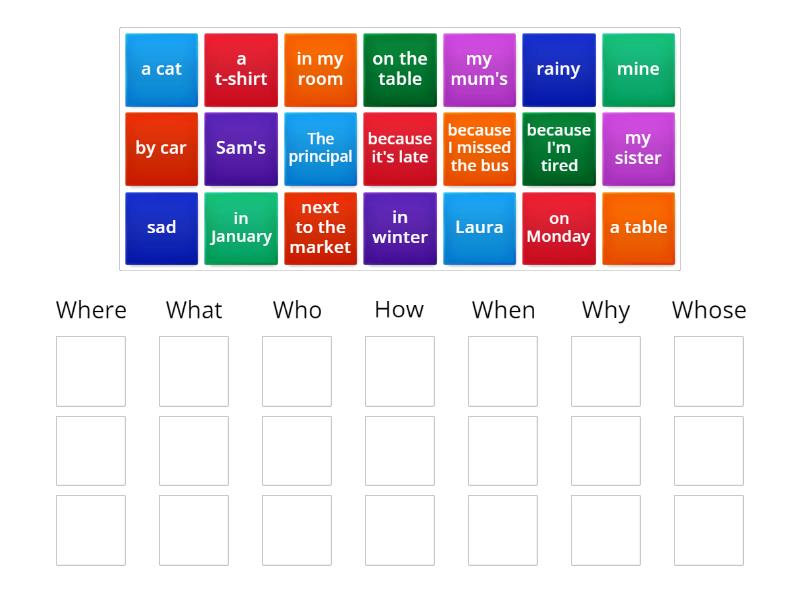Click the 'in winter' tile
The height and width of the screenshot is (600, 800).
point(400,228)
